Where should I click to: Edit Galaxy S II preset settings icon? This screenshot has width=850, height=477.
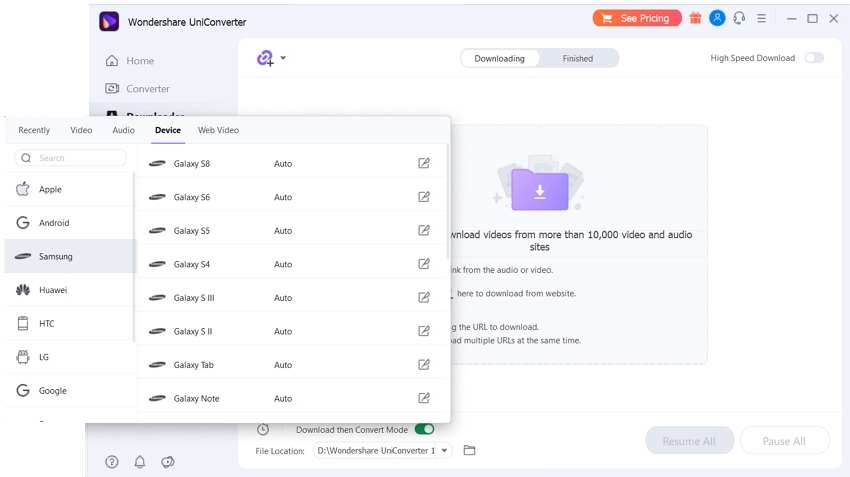click(x=424, y=331)
